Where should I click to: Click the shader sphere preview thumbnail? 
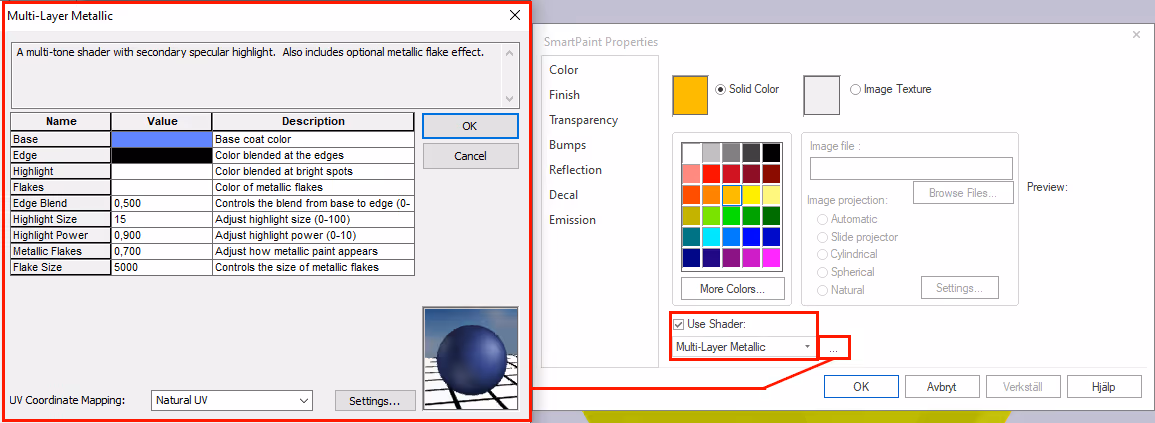pos(470,358)
